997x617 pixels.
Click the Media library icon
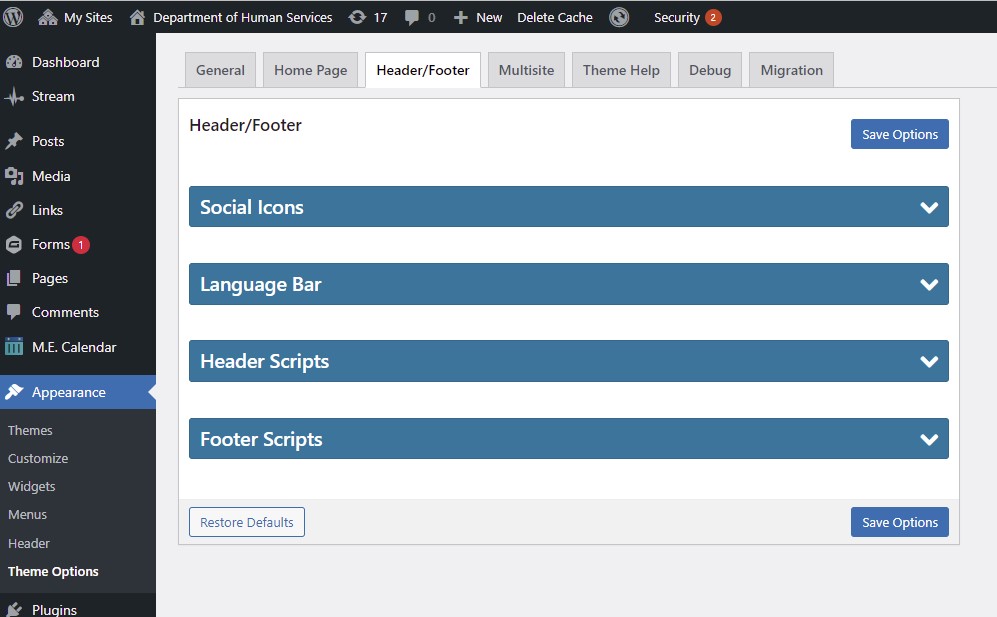point(14,176)
